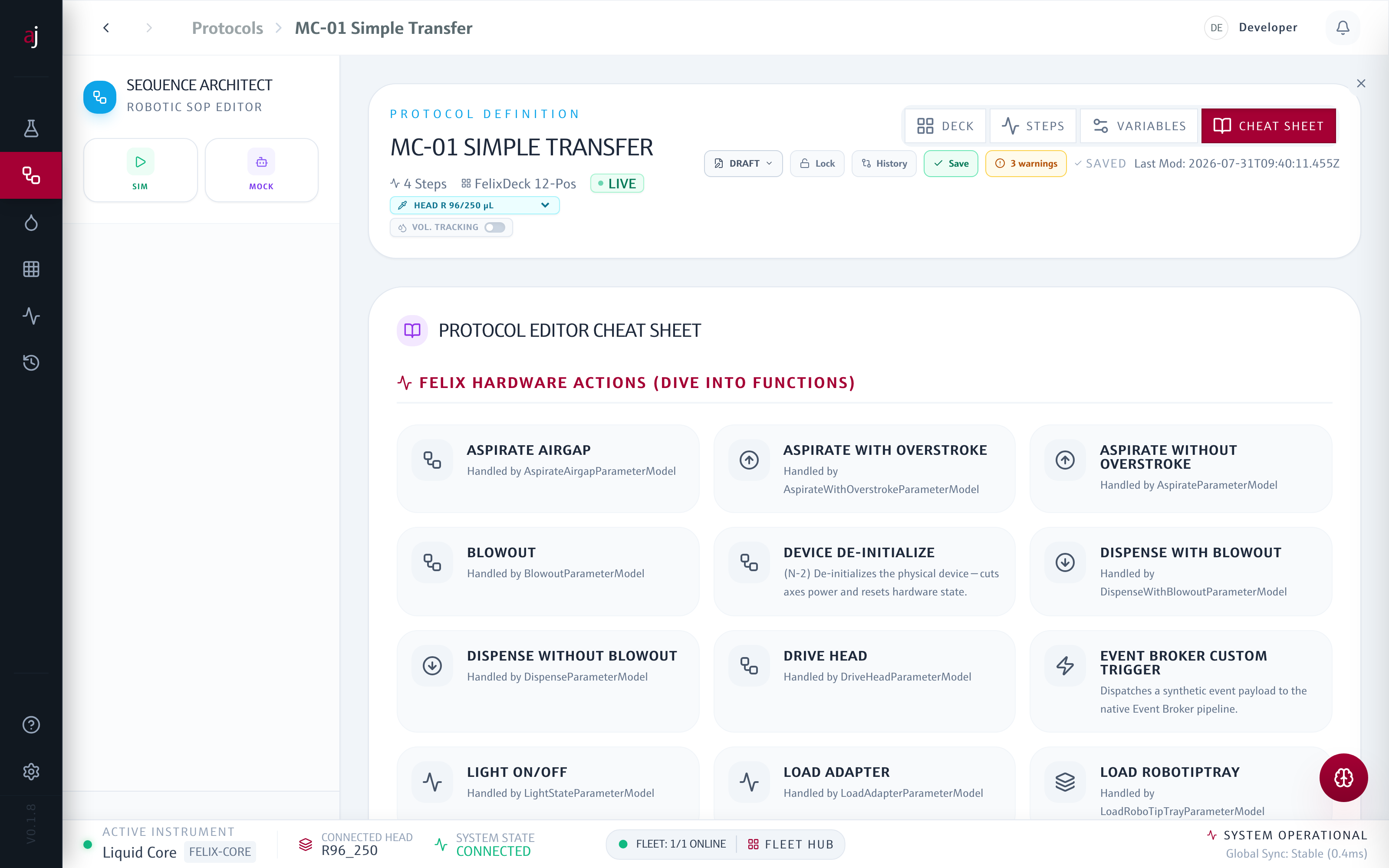Viewport: 1389px width, 868px height.
Task: Open the settings gear icon
Action: 31,772
